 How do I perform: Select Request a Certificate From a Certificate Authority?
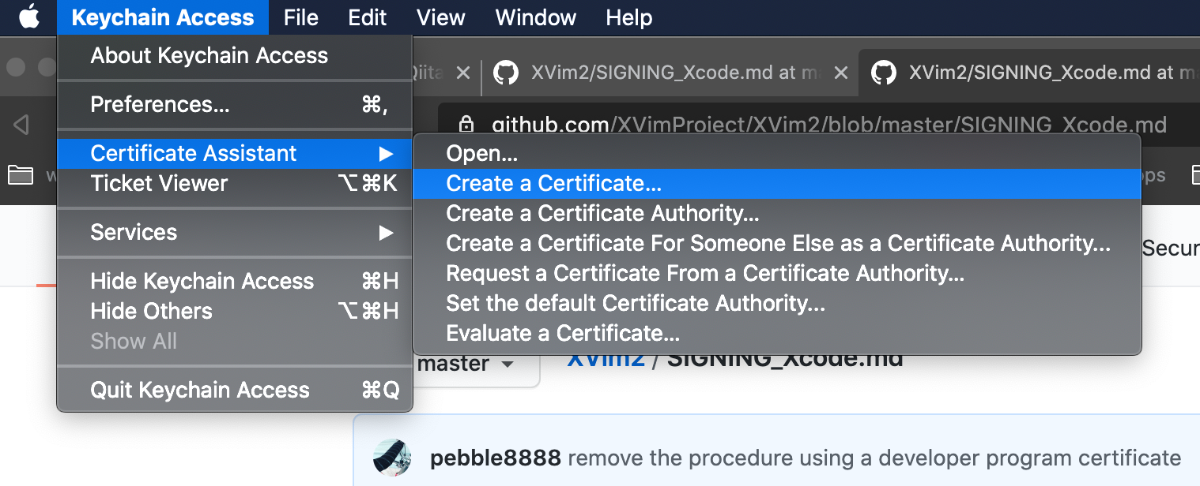pos(777,273)
